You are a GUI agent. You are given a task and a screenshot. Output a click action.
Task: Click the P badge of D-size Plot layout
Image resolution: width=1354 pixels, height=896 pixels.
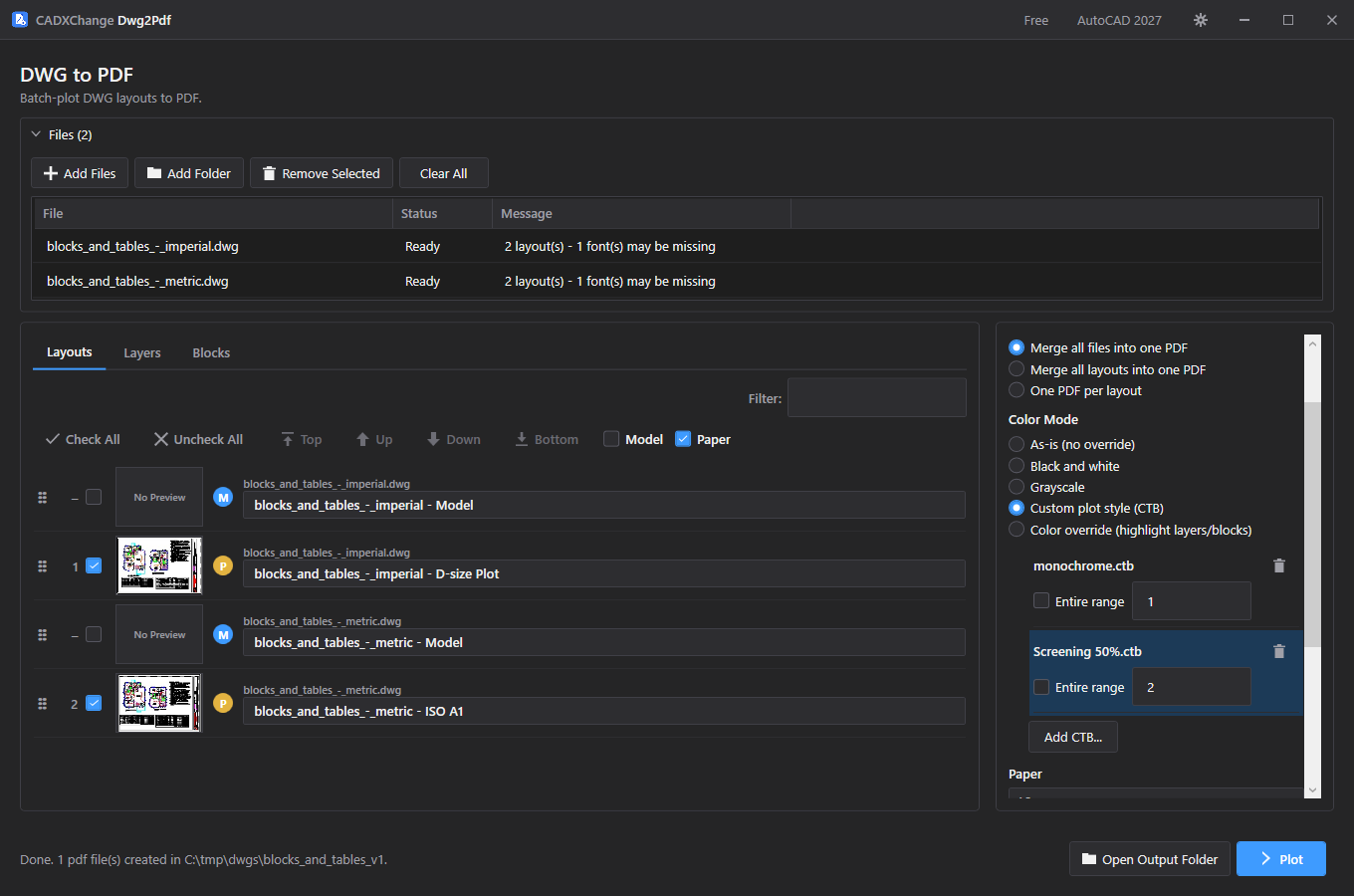click(223, 565)
